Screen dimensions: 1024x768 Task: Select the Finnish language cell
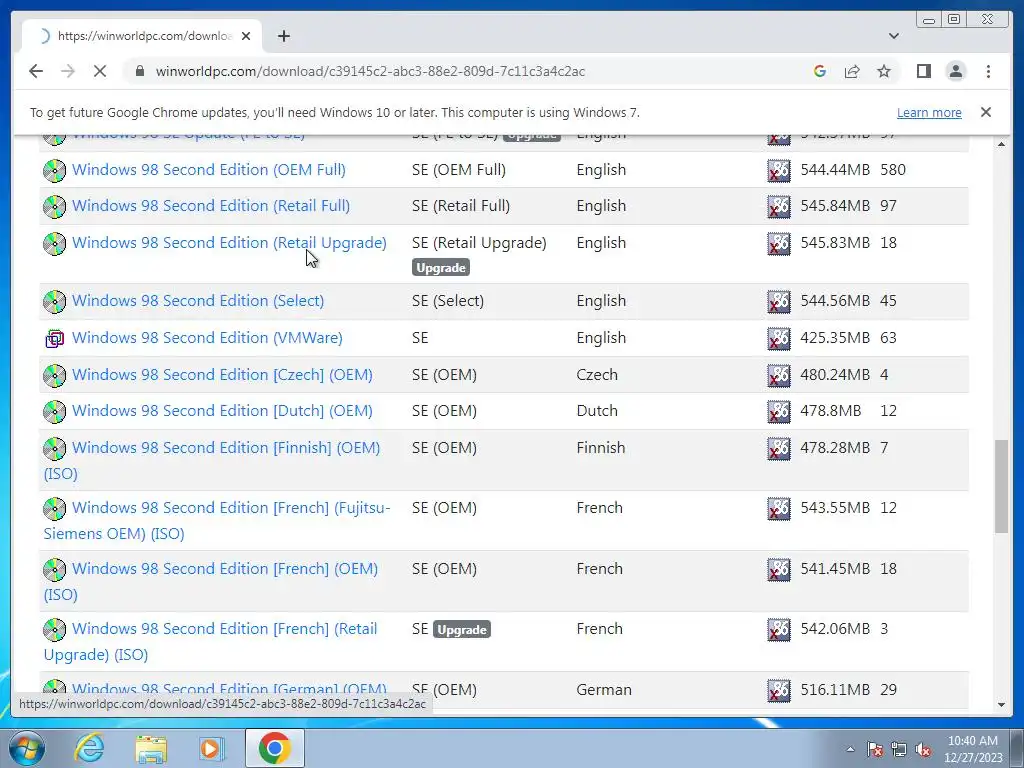coord(601,448)
